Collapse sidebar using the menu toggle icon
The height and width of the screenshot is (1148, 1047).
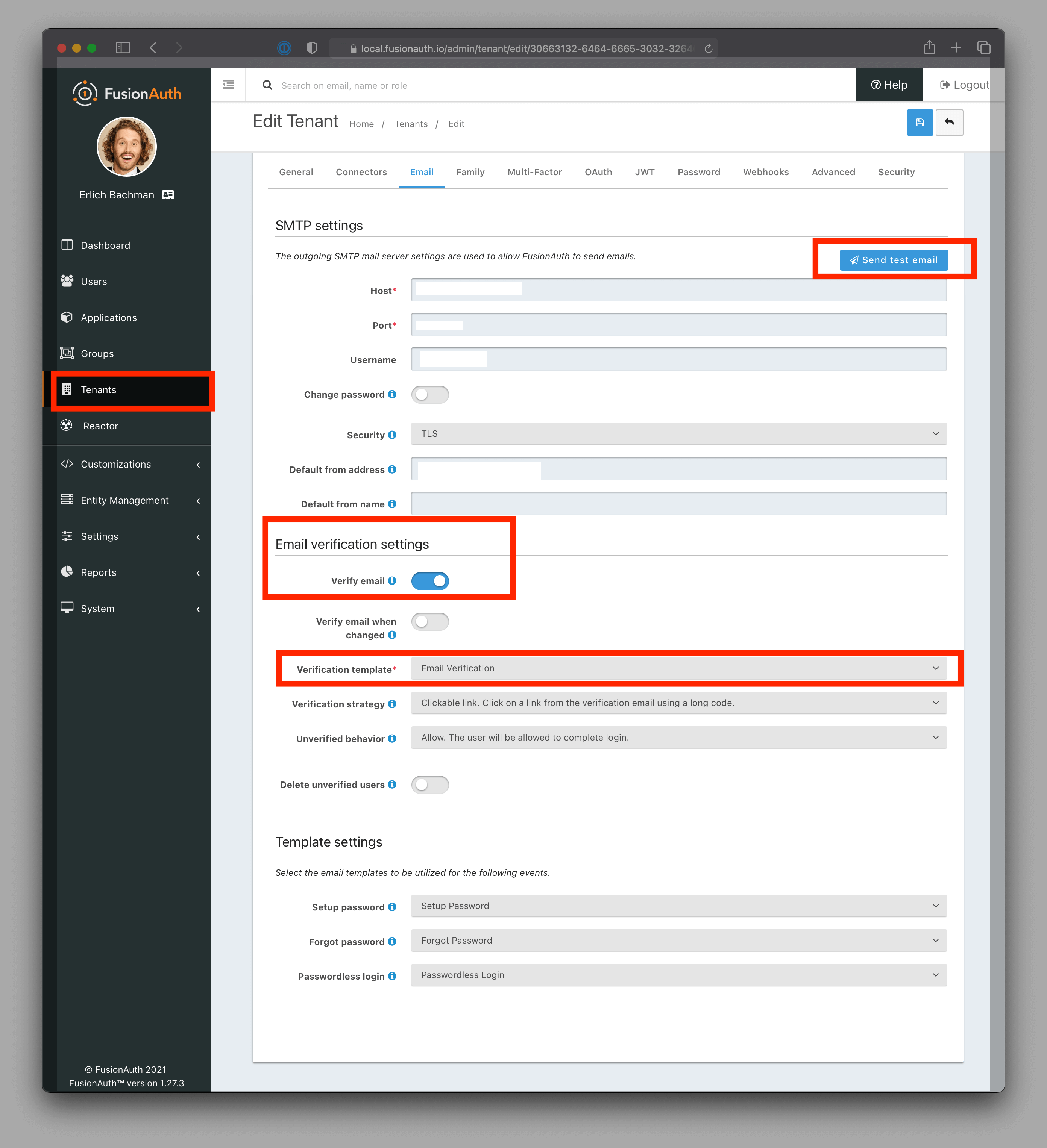point(228,85)
